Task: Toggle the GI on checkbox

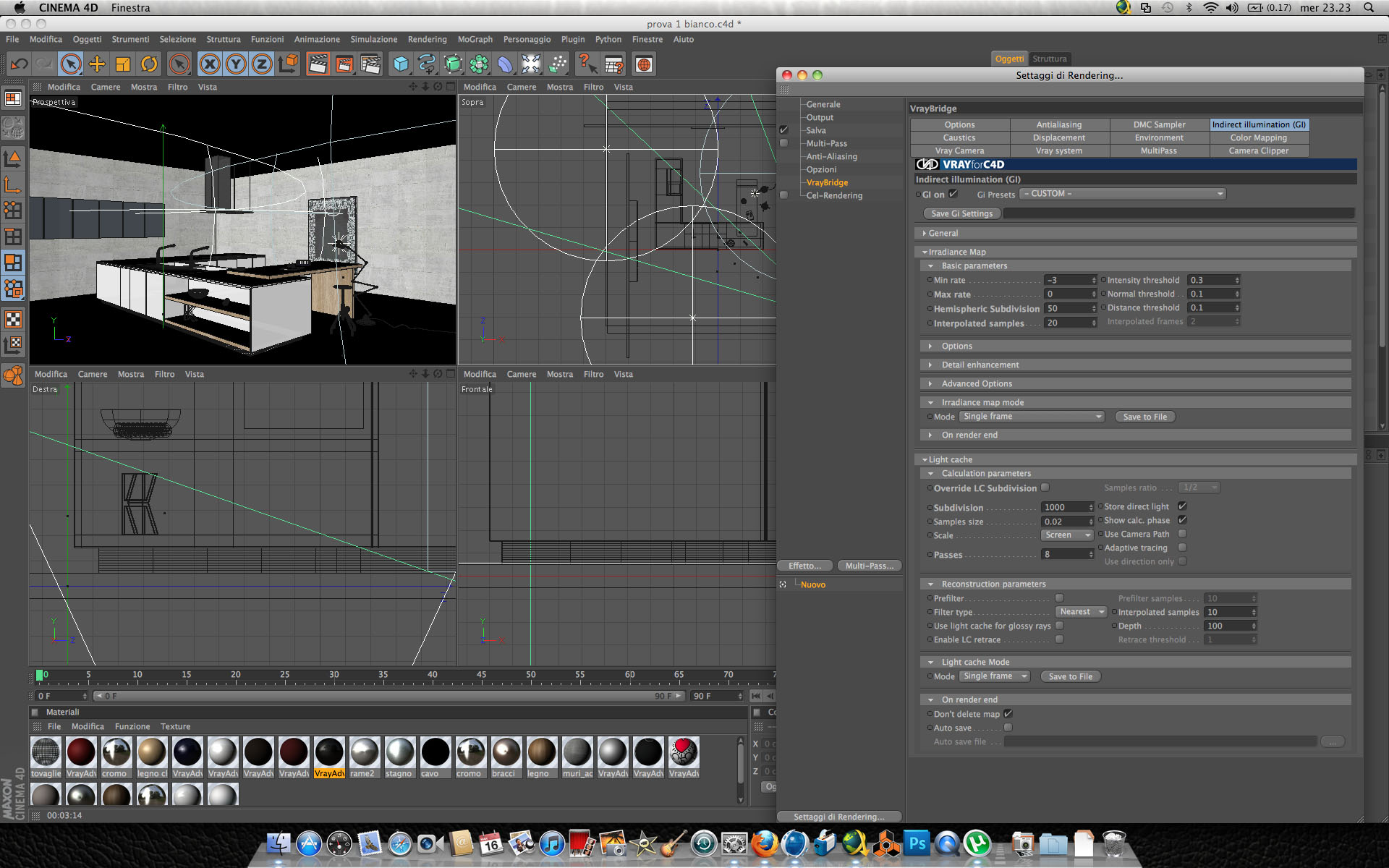Action: point(953,194)
